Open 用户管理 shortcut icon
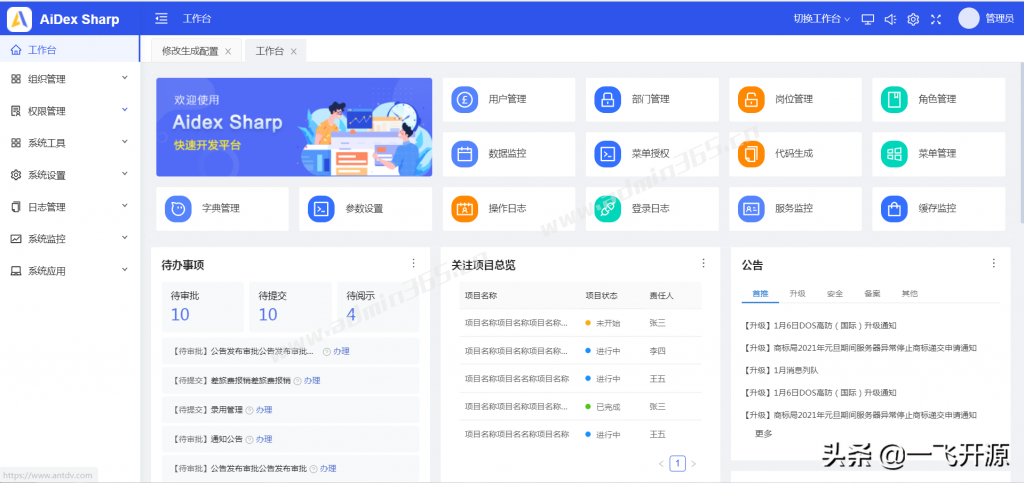This screenshot has width=1024, height=483. pyautogui.click(x=464, y=99)
